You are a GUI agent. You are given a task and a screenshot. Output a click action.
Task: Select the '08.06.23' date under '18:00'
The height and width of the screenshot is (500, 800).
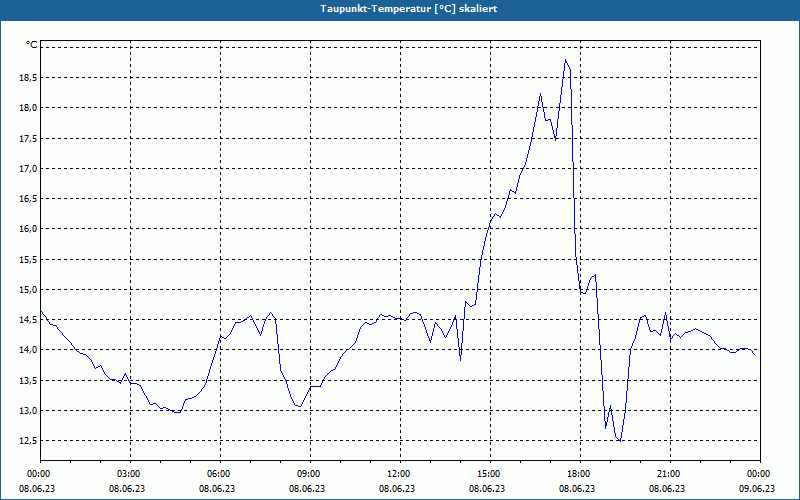pyautogui.click(x=577, y=488)
